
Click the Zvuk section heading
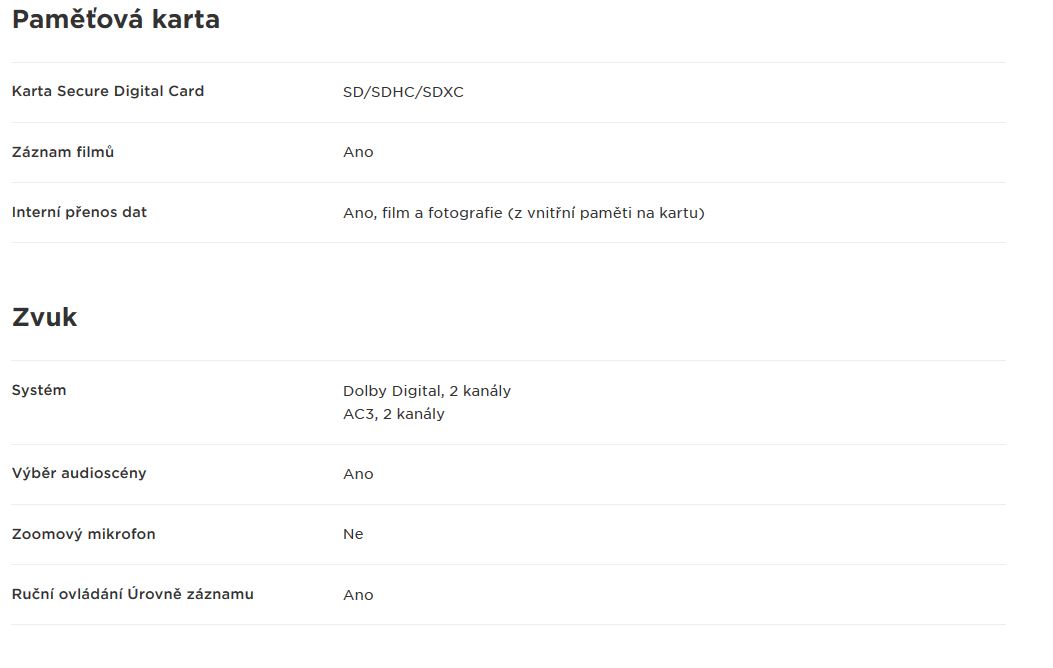(x=44, y=317)
